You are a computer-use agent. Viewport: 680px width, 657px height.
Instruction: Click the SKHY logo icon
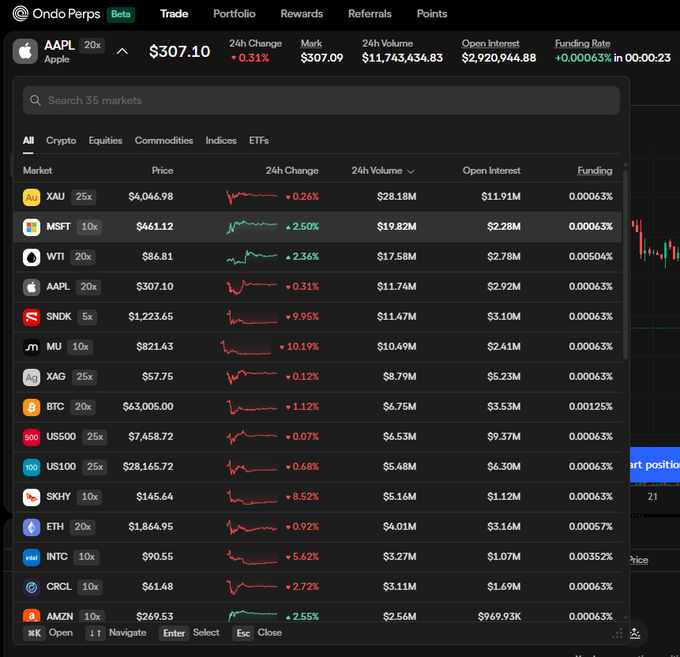click(31, 497)
